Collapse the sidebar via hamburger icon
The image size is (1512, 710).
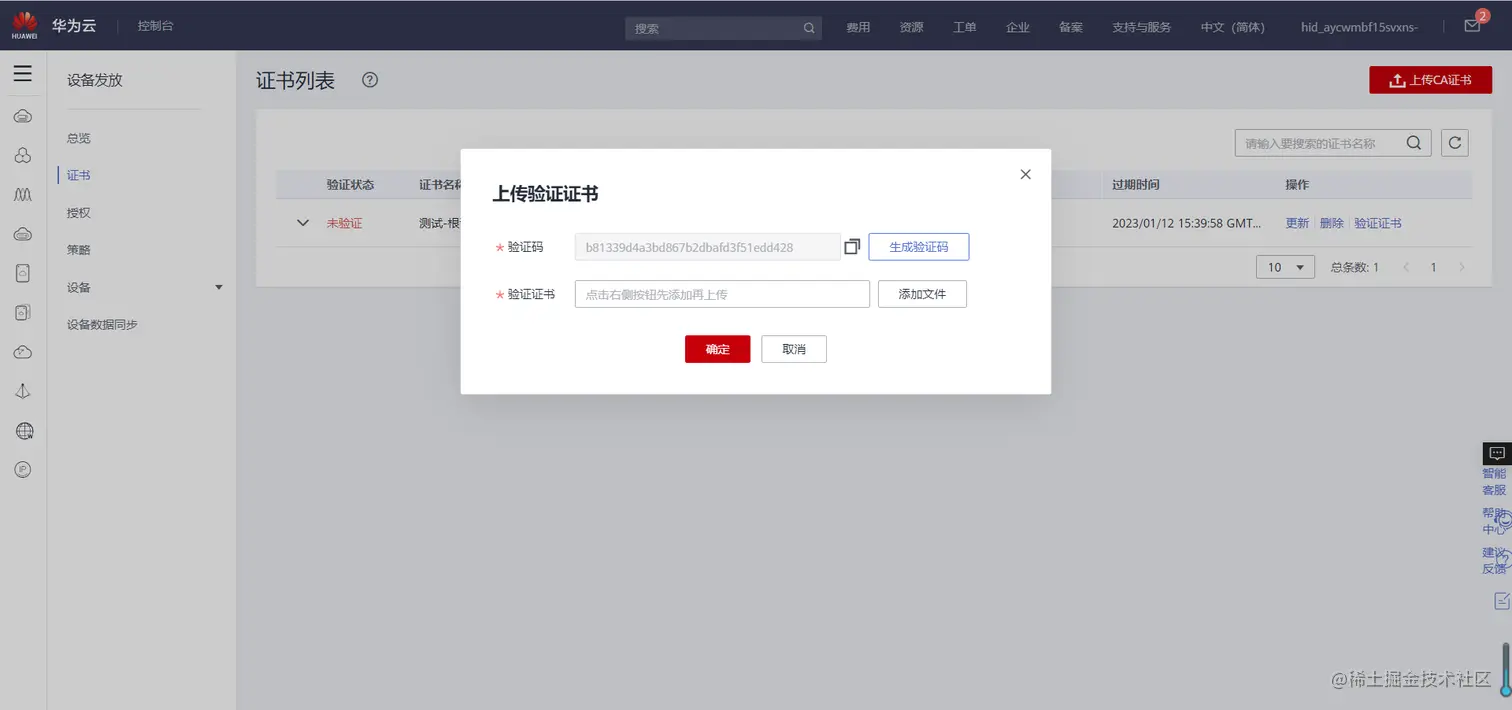23,72
